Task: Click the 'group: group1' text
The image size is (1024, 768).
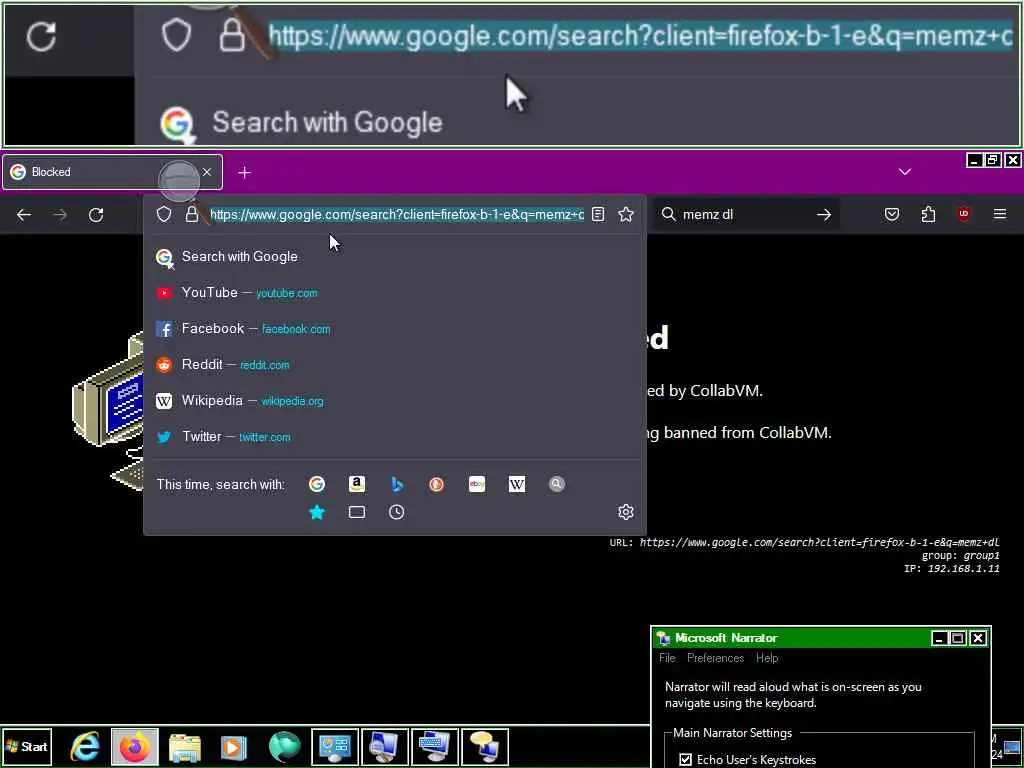Action: click(x=960, y=556)
